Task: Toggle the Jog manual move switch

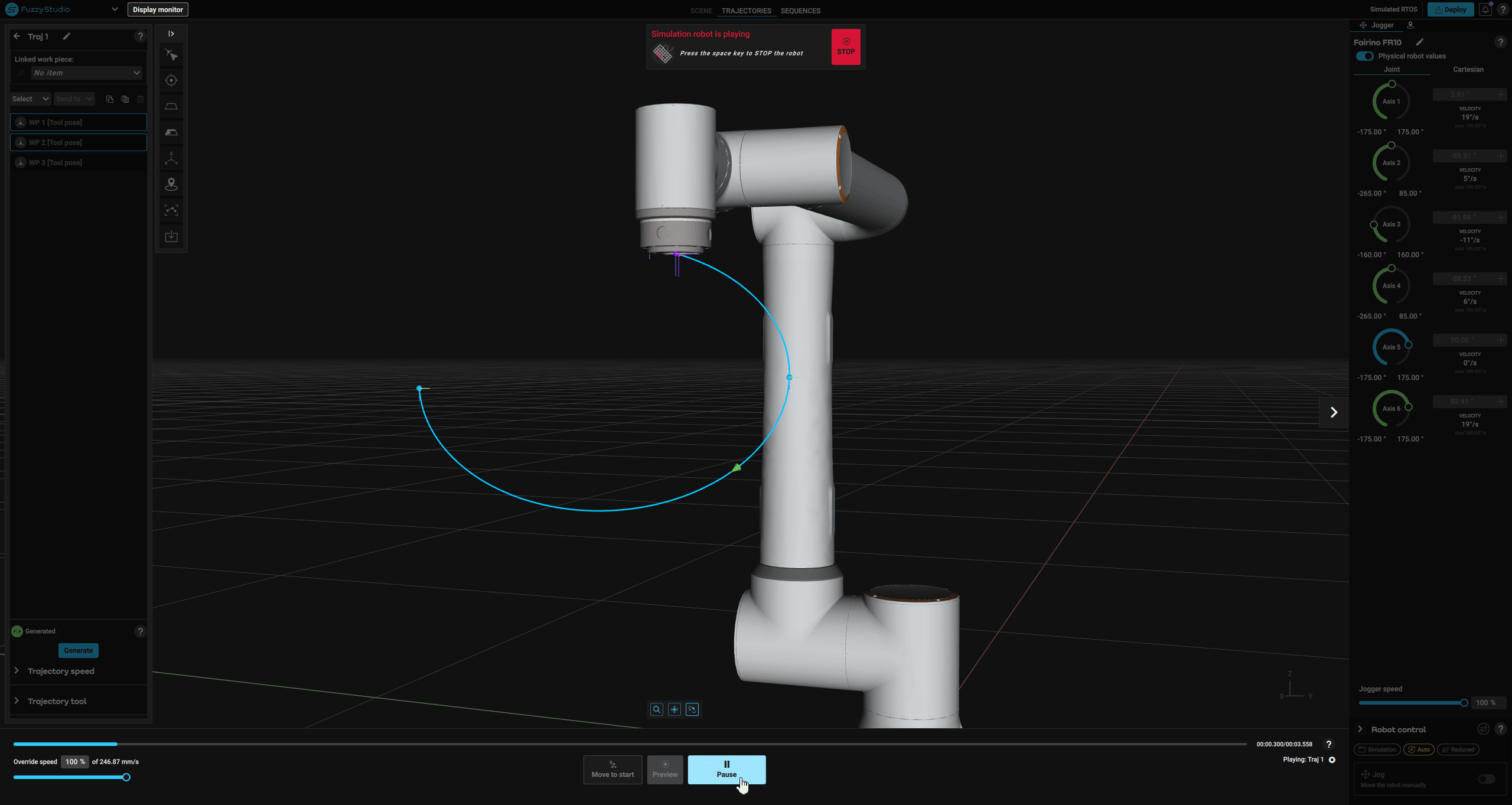Action: point(1486,779)
